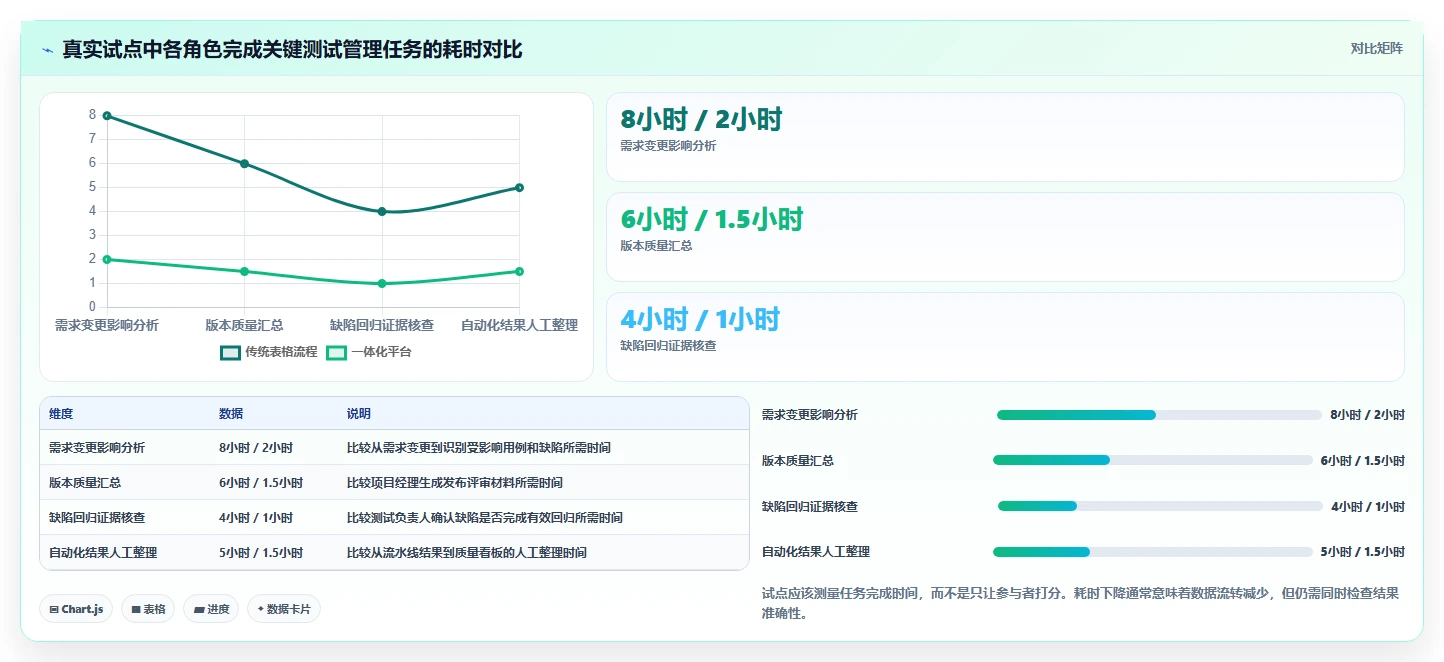Click the icon in the 进度 chip
This screenshot has height=662, width=1444.
(x=198, y=609)
